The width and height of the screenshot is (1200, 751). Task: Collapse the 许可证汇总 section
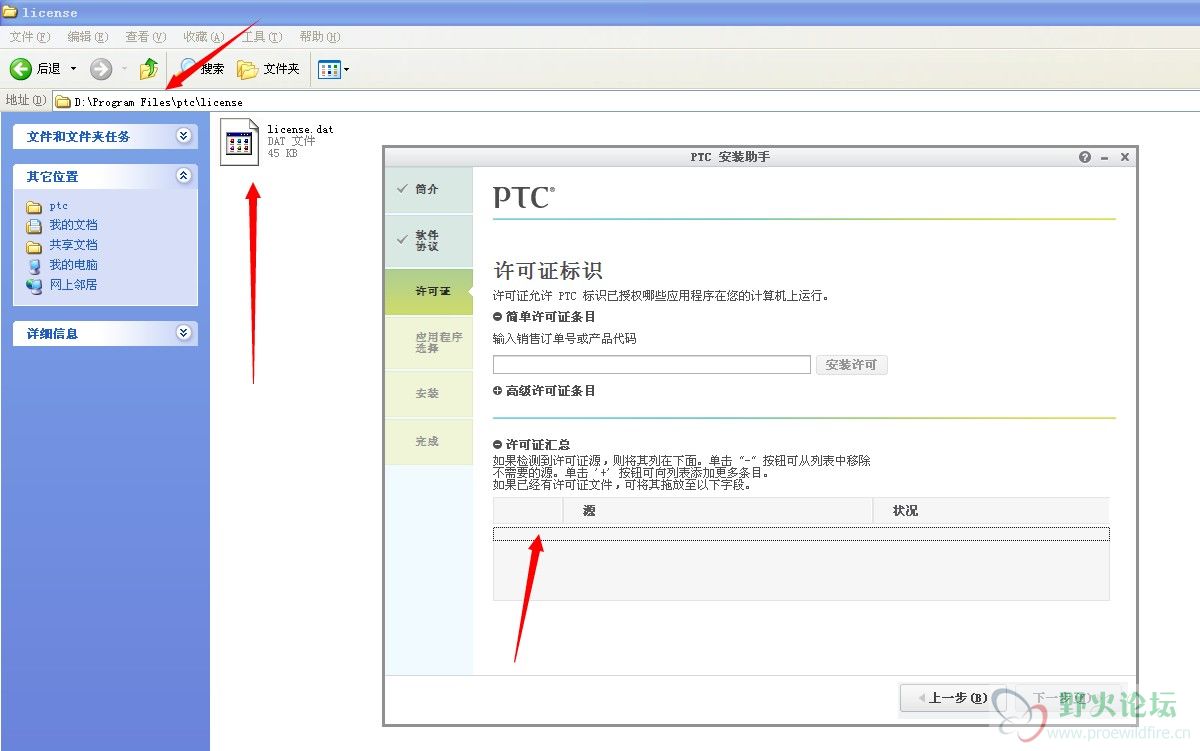click(498, 445)
